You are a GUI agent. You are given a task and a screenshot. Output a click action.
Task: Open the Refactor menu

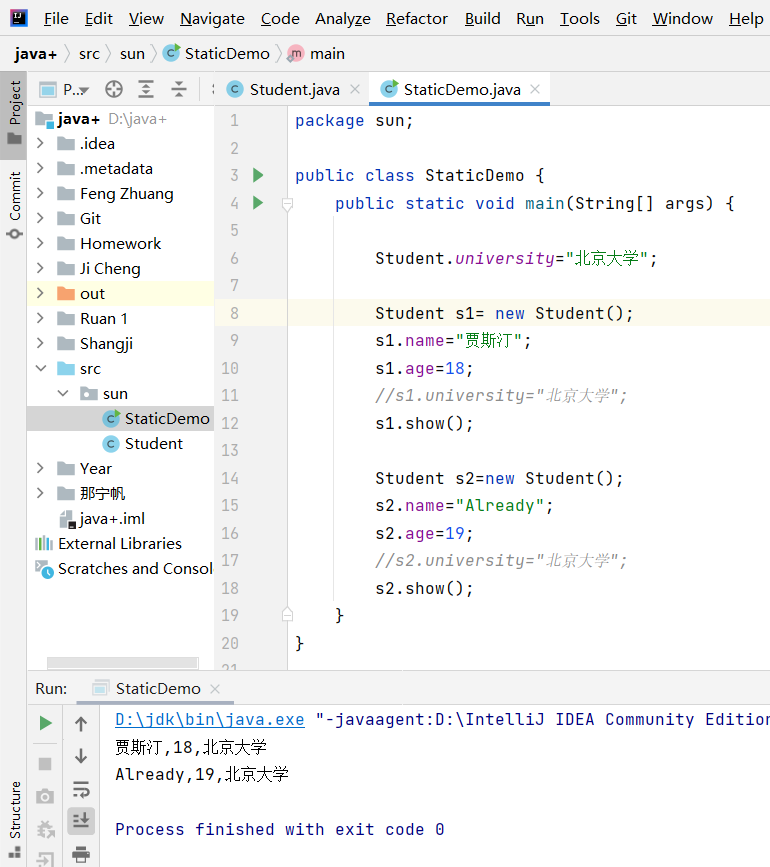[x=416, y=19]
